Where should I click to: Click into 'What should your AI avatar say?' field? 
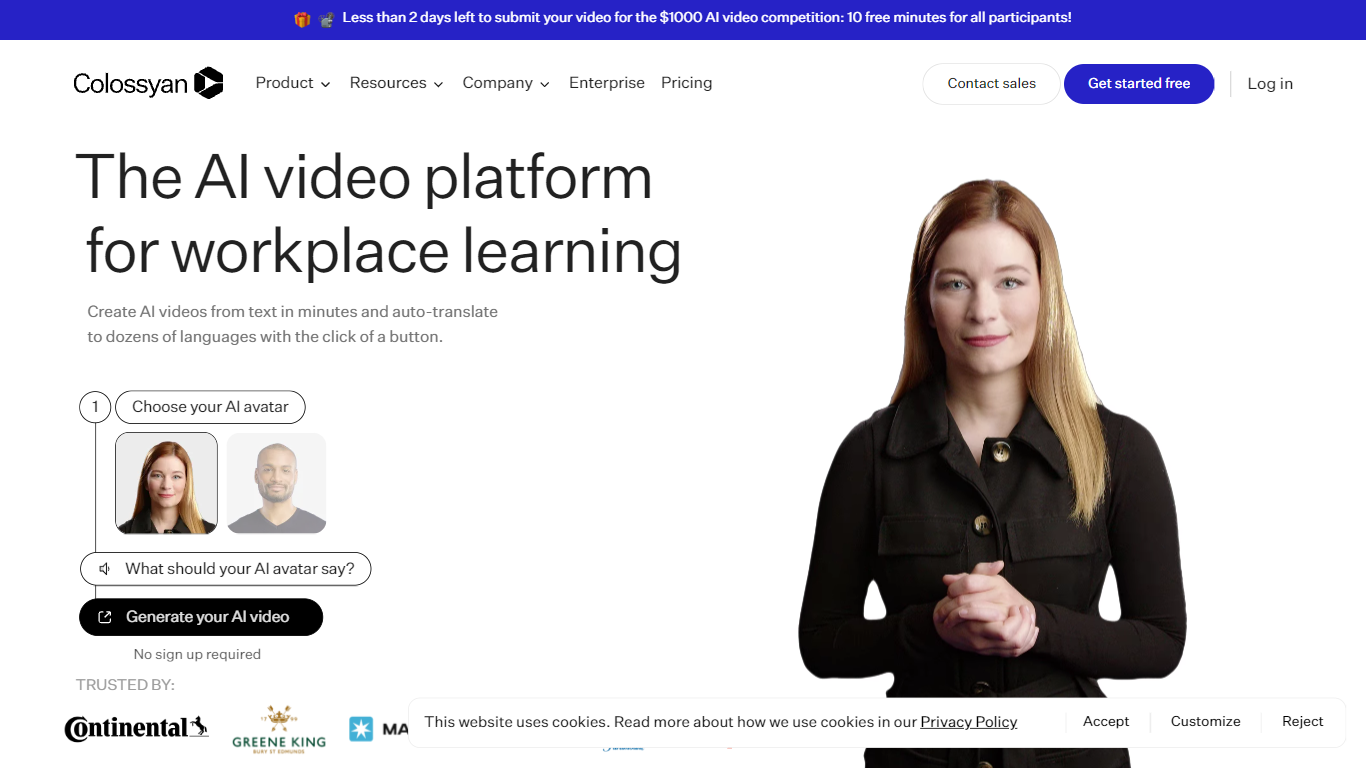239,569
